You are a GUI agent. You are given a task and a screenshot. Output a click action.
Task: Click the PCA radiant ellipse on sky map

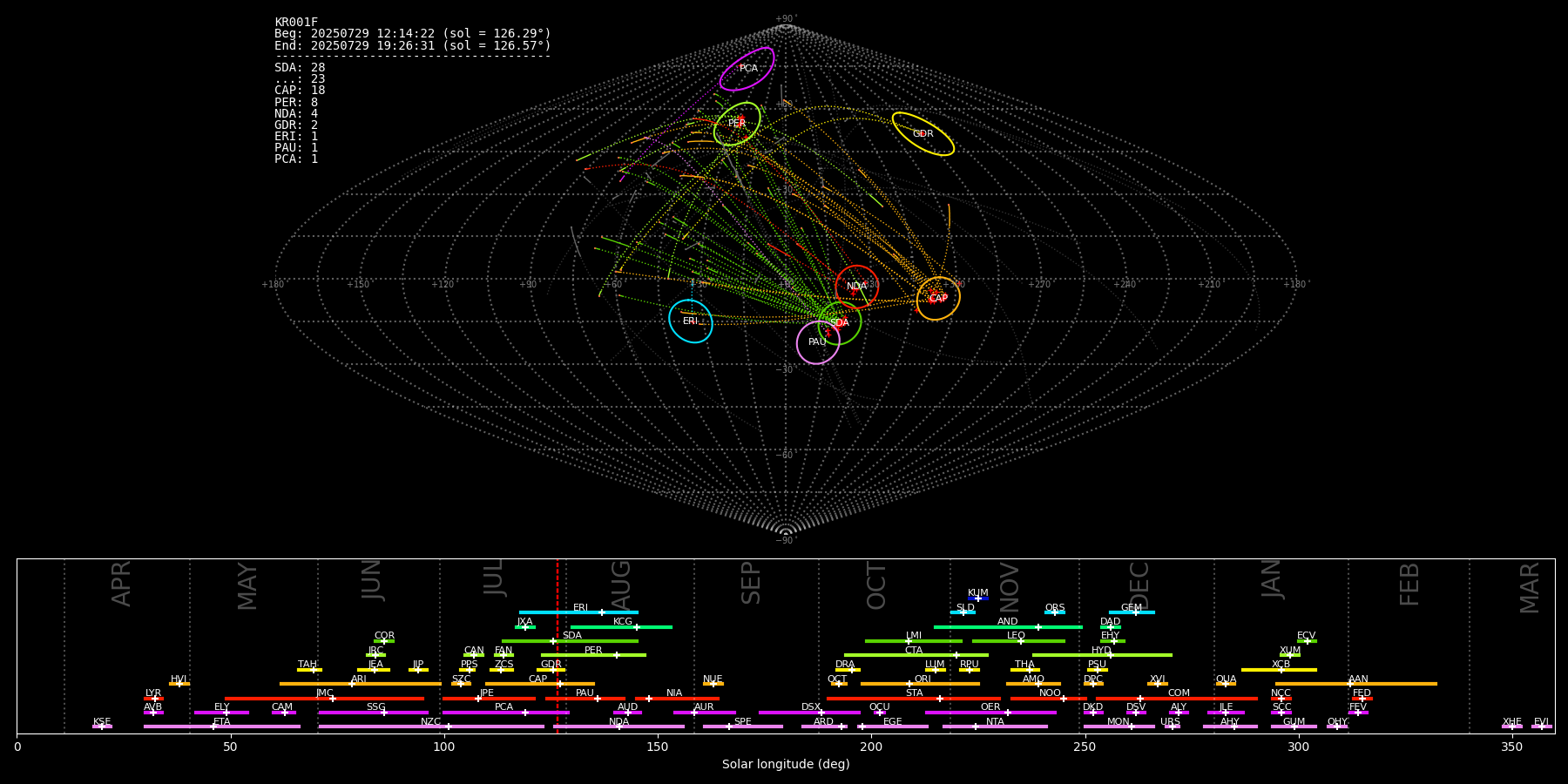[x=747, y=69]
